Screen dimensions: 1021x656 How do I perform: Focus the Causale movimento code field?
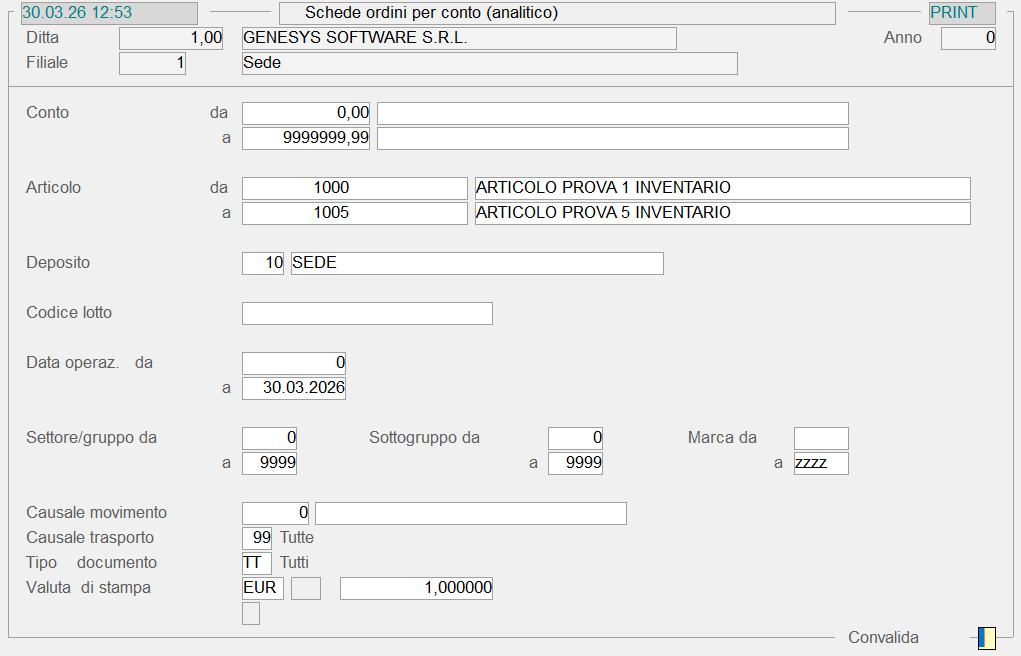[x=276, y=513]
